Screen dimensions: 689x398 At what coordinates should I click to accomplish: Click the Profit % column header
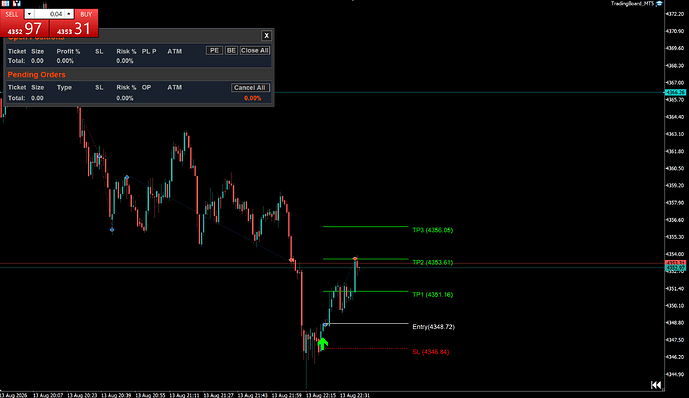[69, 51]
